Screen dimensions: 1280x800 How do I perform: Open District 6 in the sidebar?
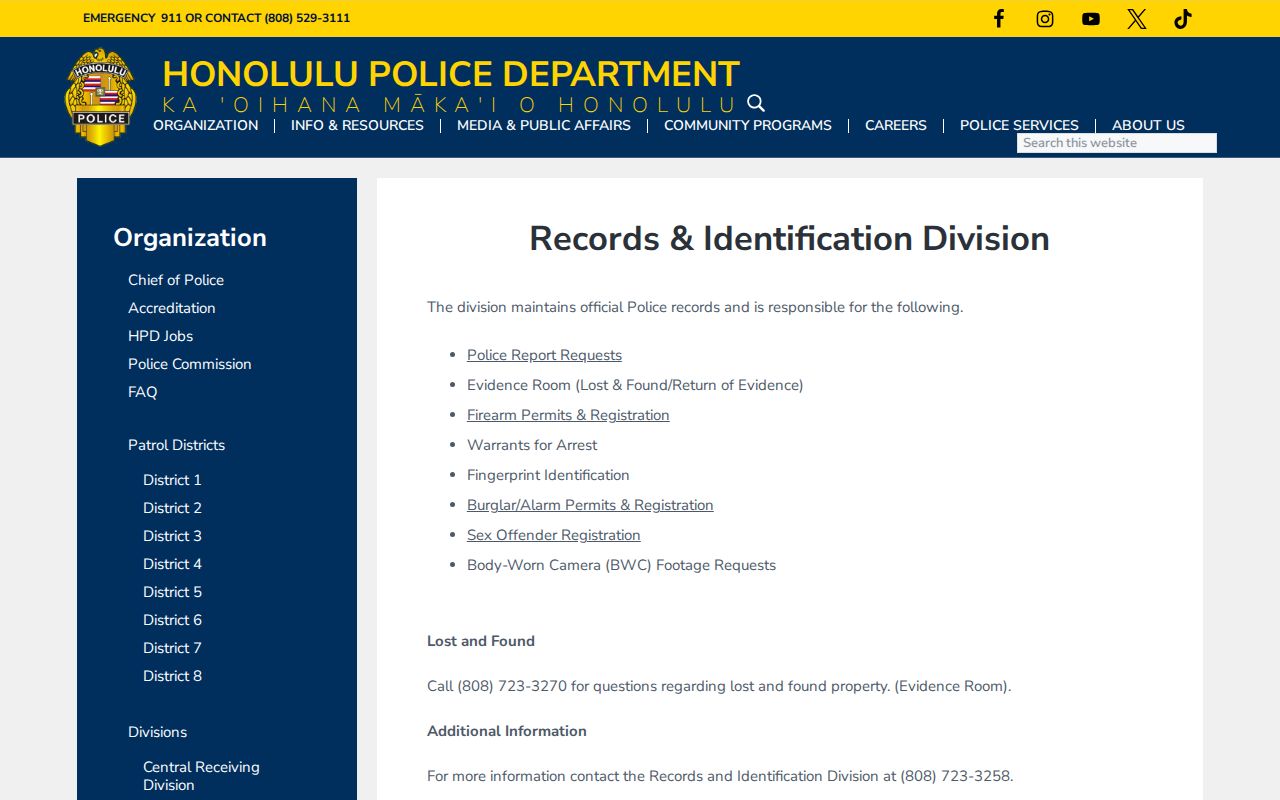click(x=172, y=620)
